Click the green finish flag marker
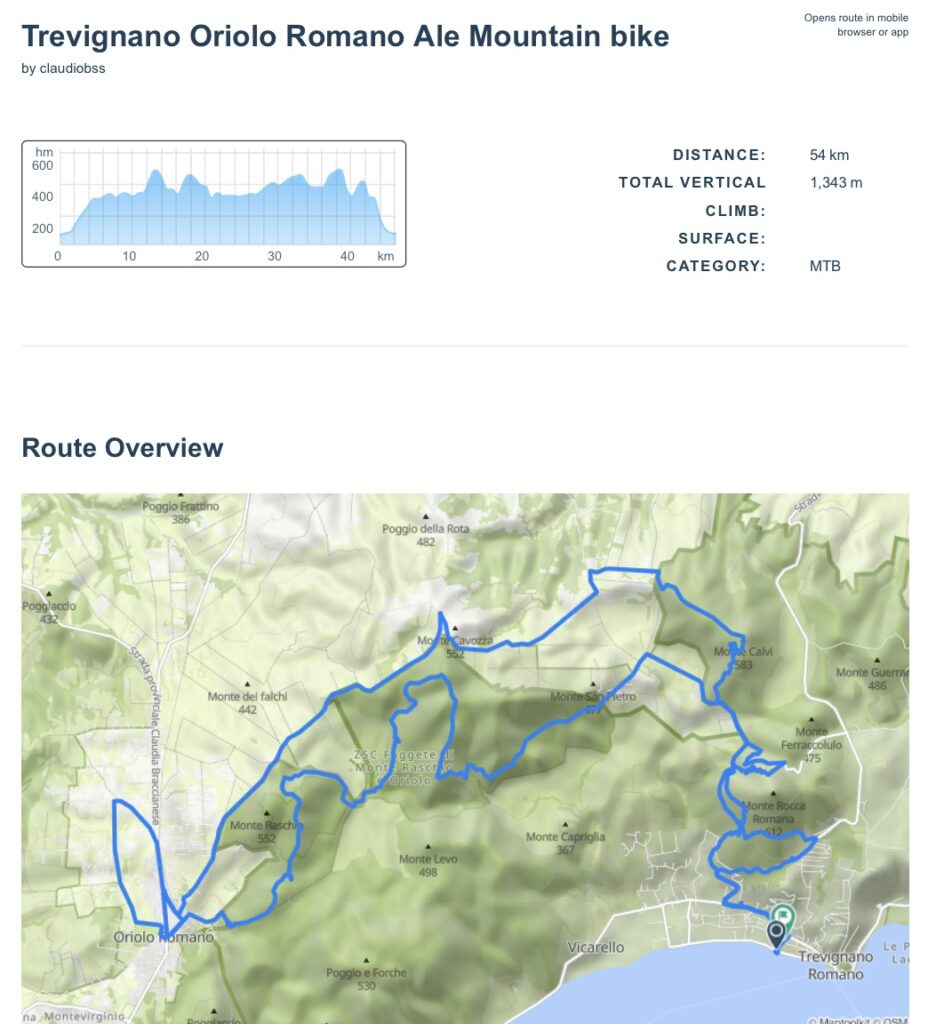Image resolution: width=928 pixels, height=1024 pixels. pos(783,916)
